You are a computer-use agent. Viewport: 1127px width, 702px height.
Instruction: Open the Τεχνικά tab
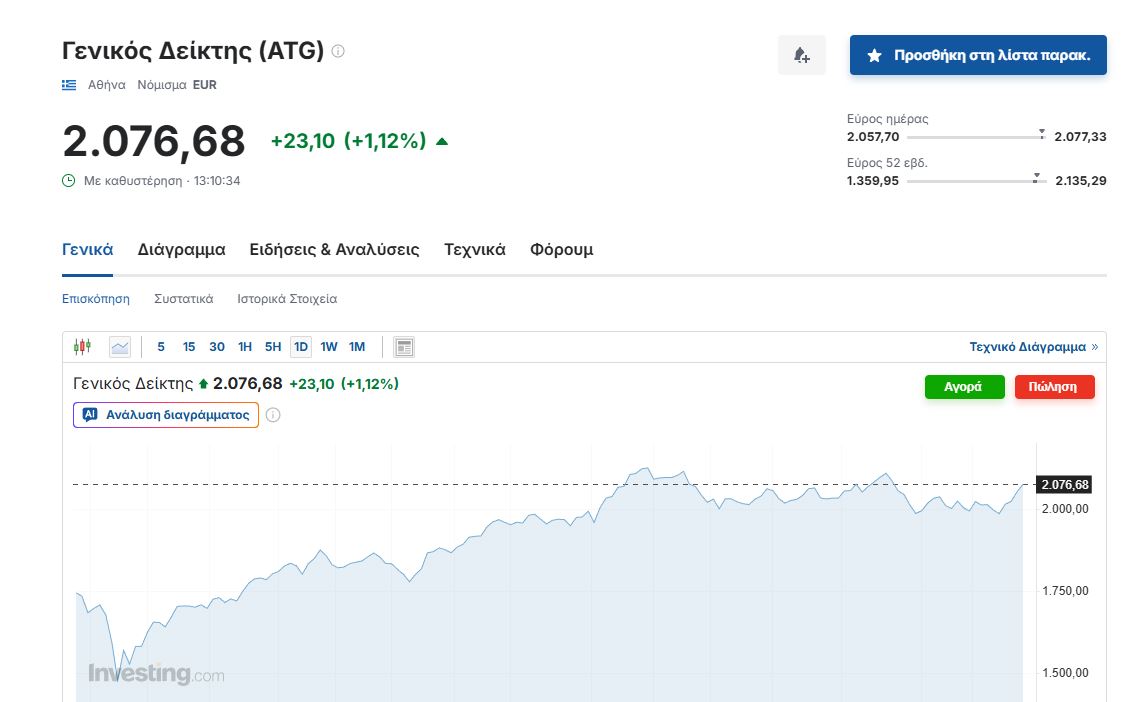coord(475,250)
